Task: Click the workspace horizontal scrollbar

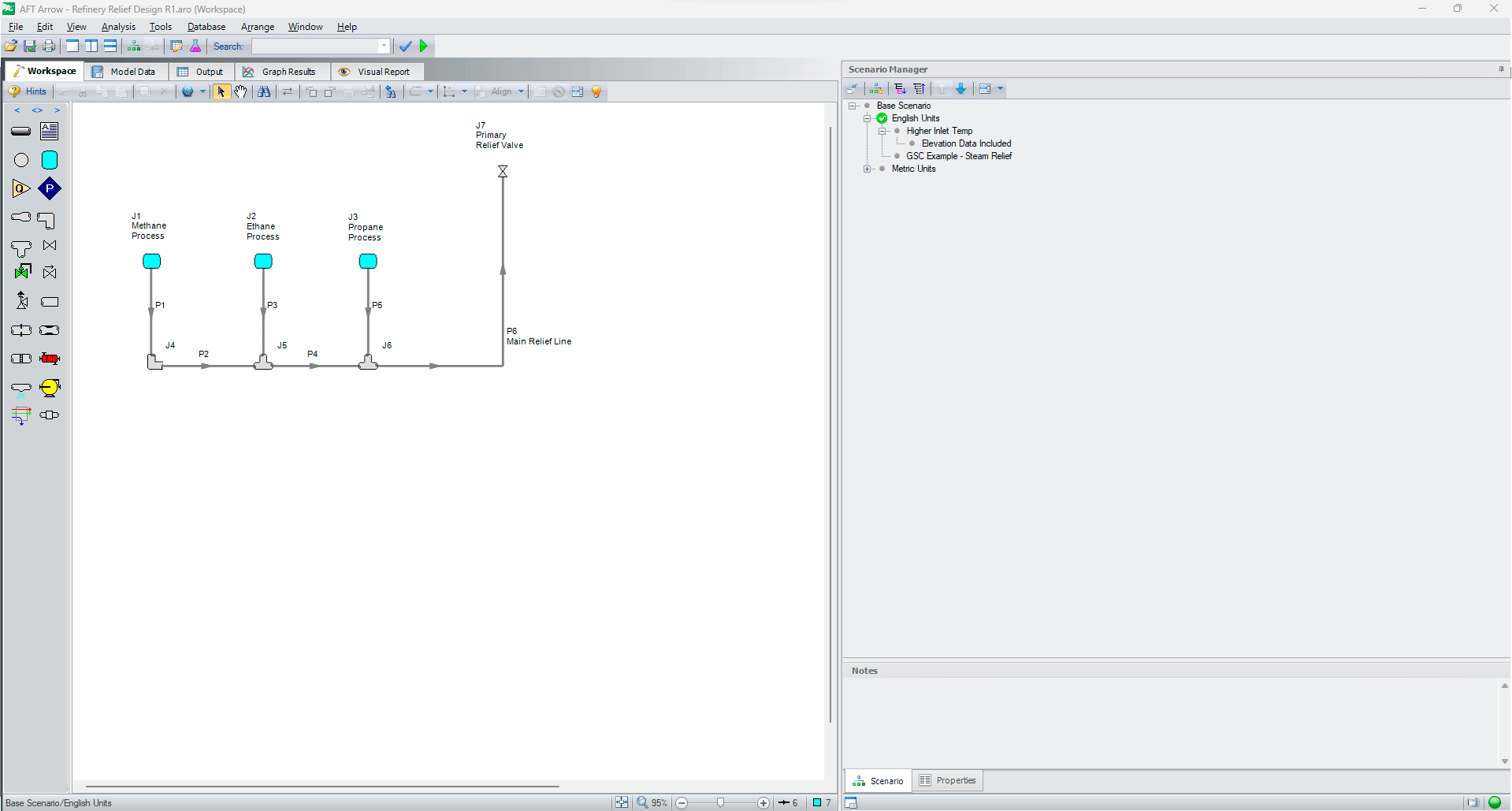Action: [x=322, y=786]
